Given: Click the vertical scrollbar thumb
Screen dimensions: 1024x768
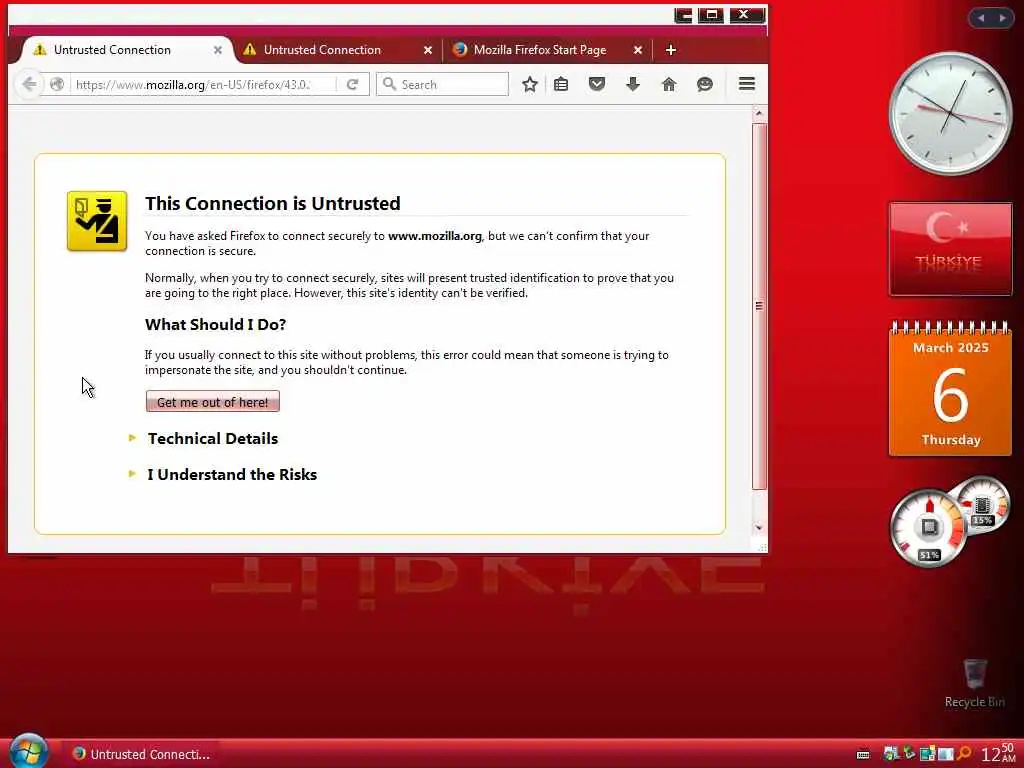Looking at the screenshot, I should pos(759,306).
